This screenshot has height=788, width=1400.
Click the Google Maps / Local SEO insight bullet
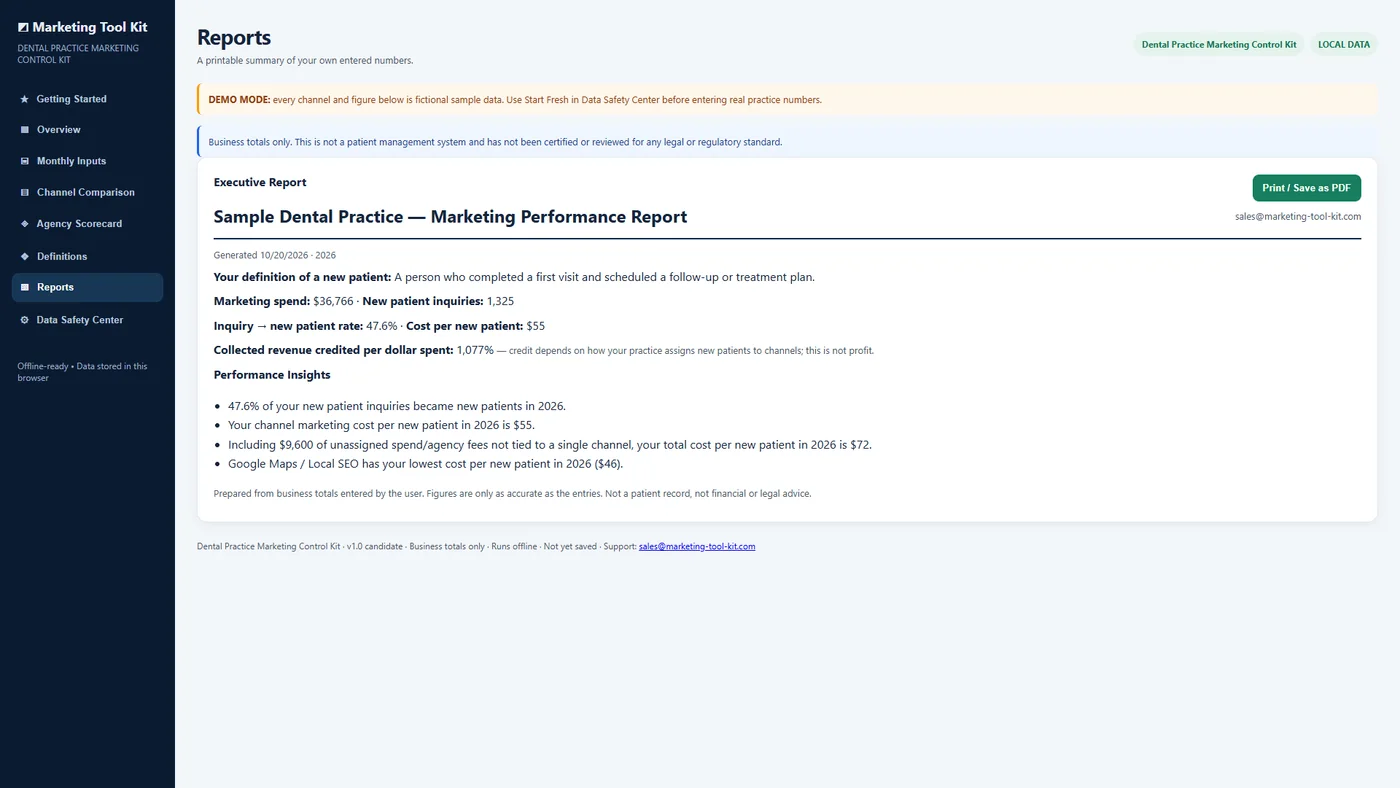[425, 464]
